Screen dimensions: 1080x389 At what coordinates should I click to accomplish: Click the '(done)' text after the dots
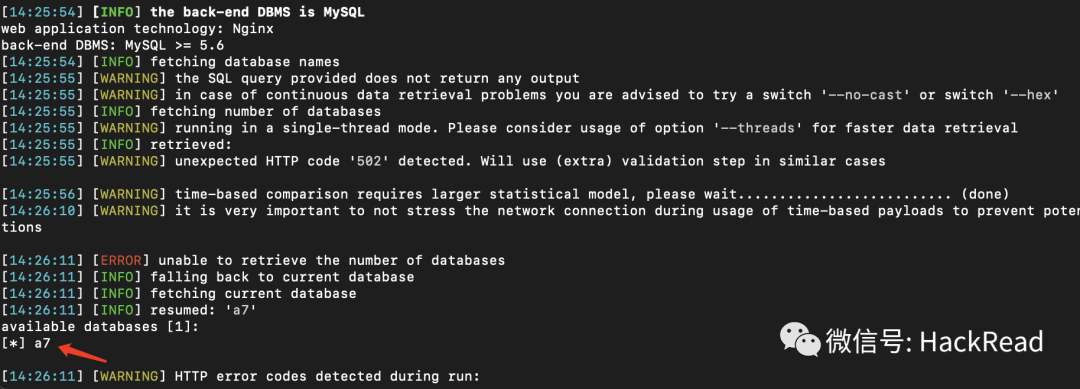point(985,194)
